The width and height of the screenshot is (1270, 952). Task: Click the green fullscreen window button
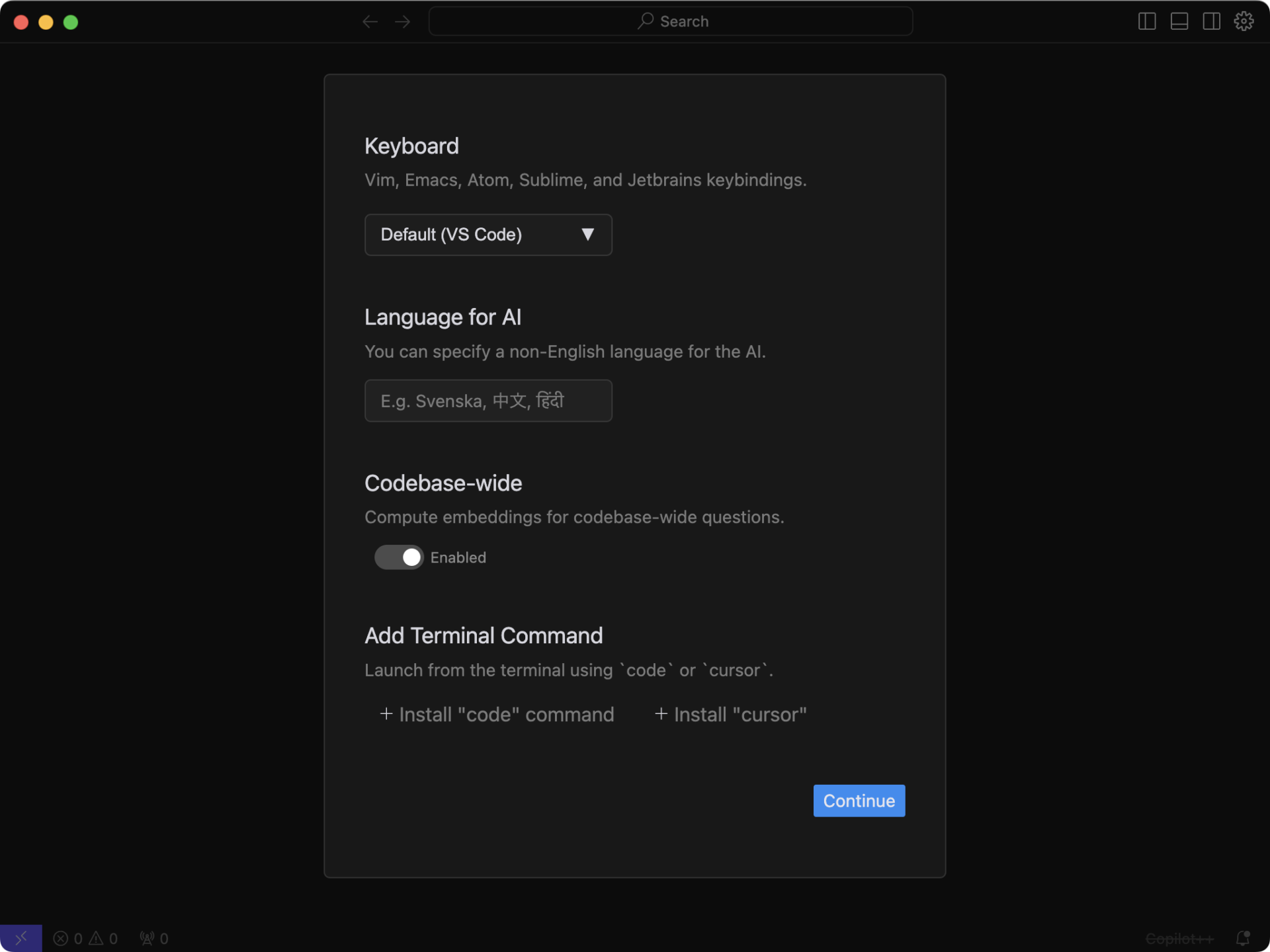[x=71, y=22]
